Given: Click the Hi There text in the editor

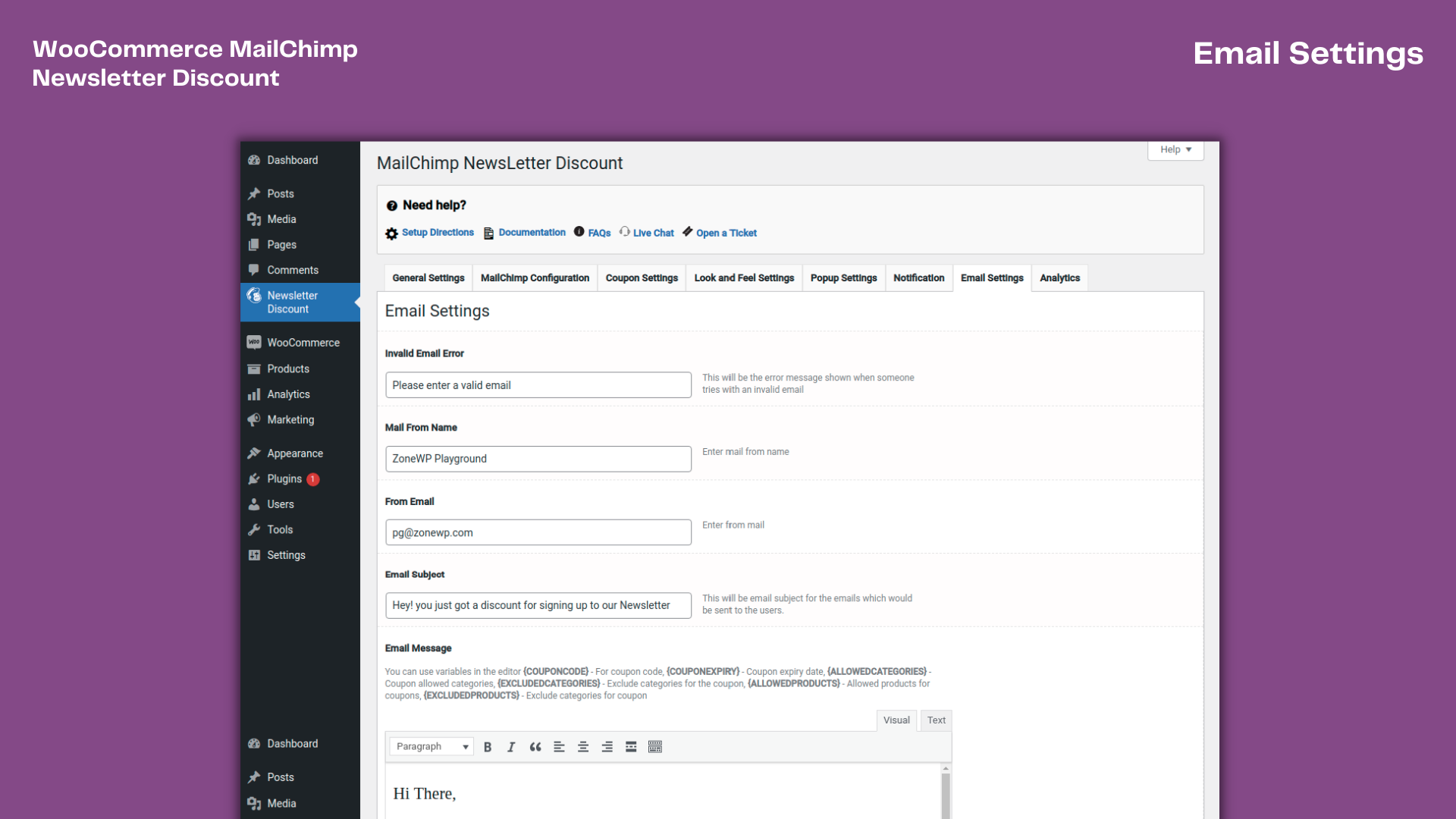Looking at the screenshot, I should pos(425,794).
